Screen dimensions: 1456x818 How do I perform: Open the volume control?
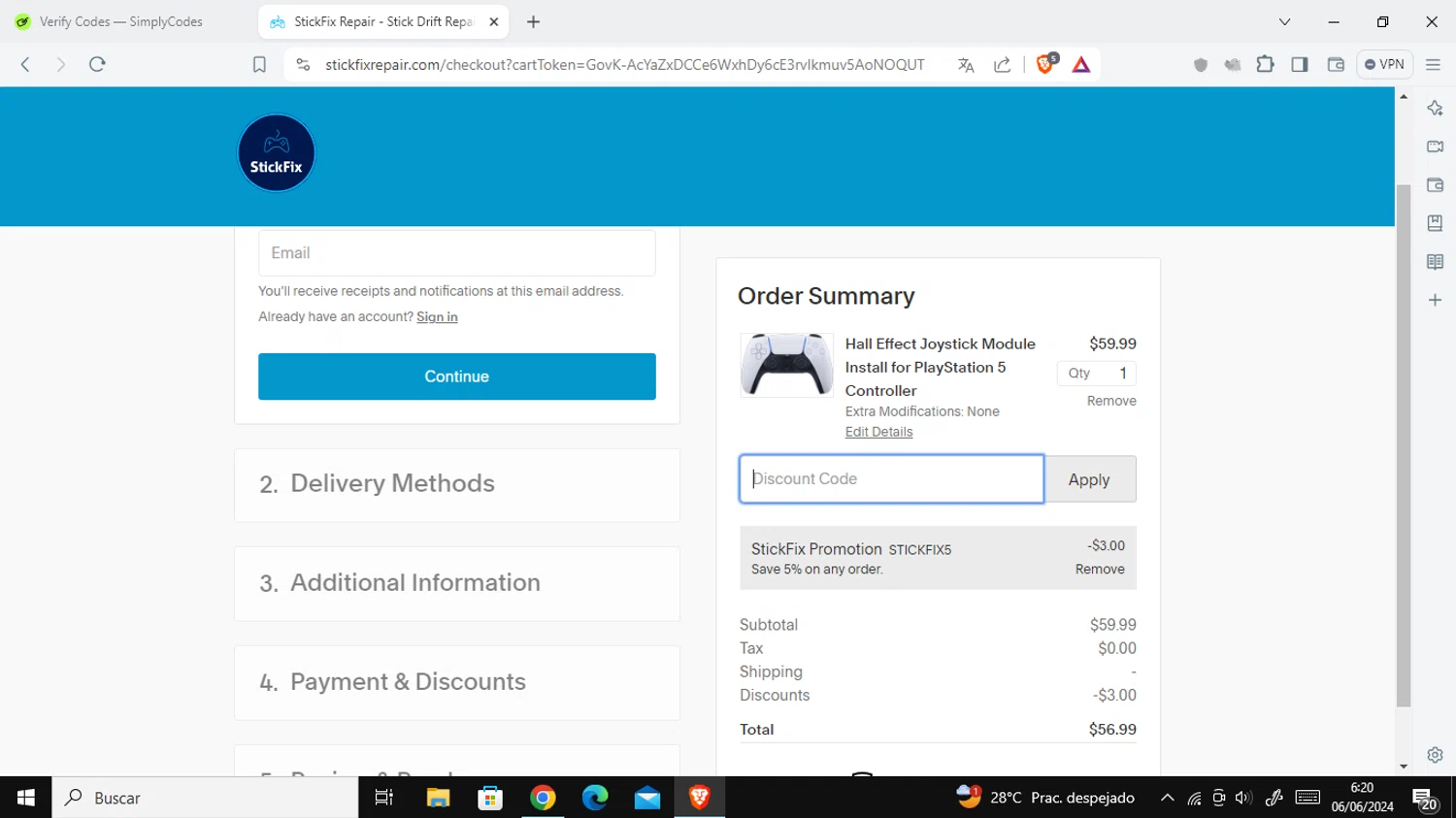1243,798
